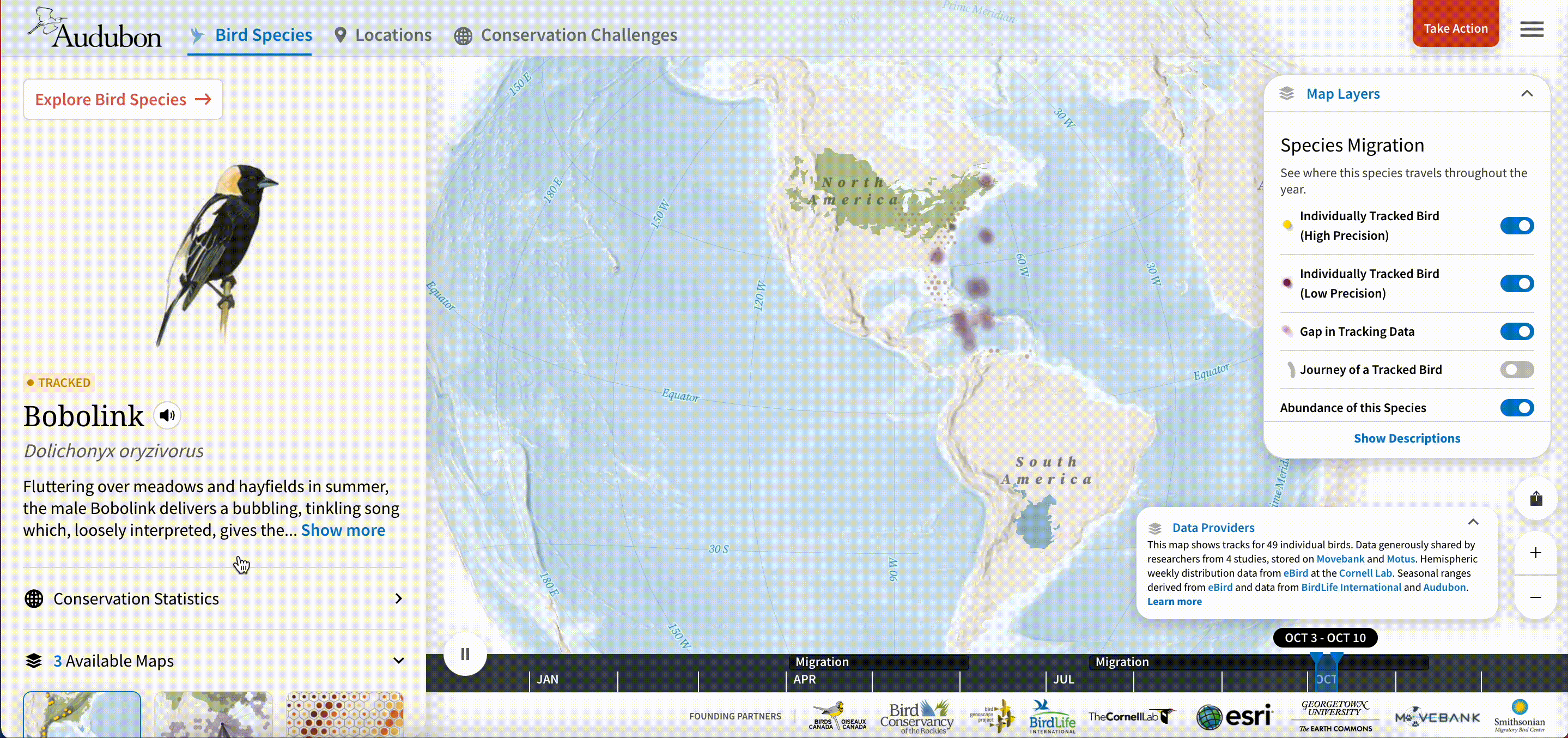1568x738 pixels.
Task: Turn off Abundance of this Species
Action: (x=1516, y=408)
